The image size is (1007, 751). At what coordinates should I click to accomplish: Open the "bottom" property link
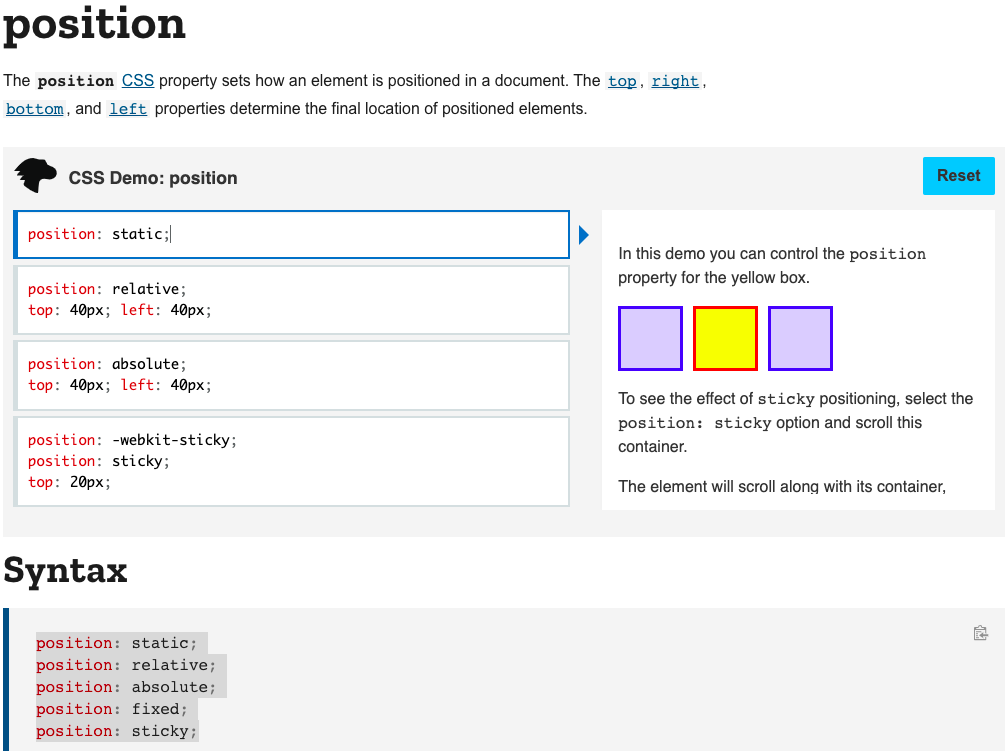(x=35, y=109)
